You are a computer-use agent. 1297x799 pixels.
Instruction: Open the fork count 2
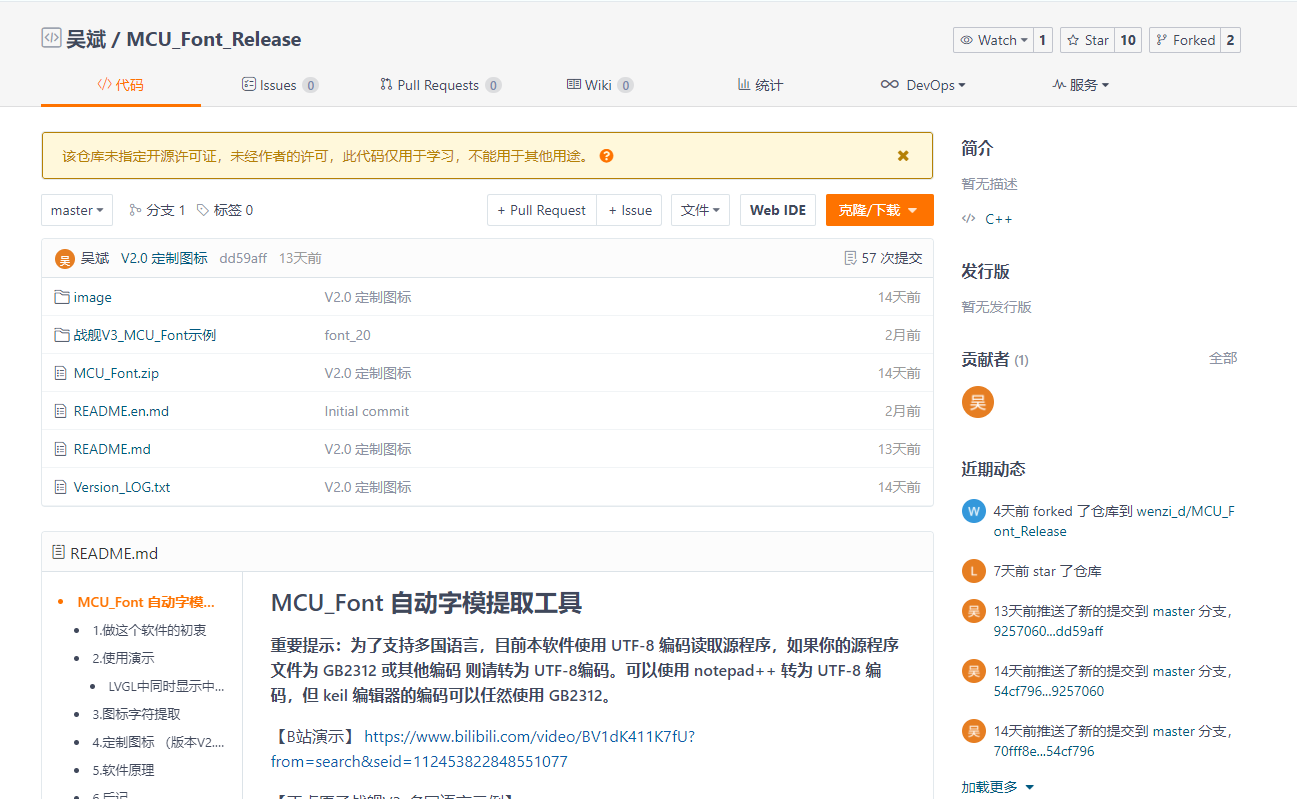point(1230,40)
